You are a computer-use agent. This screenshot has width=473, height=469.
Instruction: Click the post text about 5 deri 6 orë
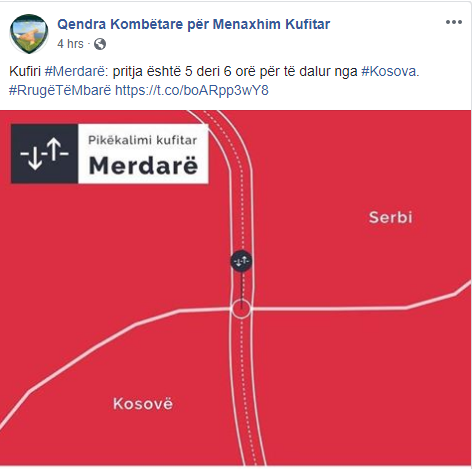(213, 71)
